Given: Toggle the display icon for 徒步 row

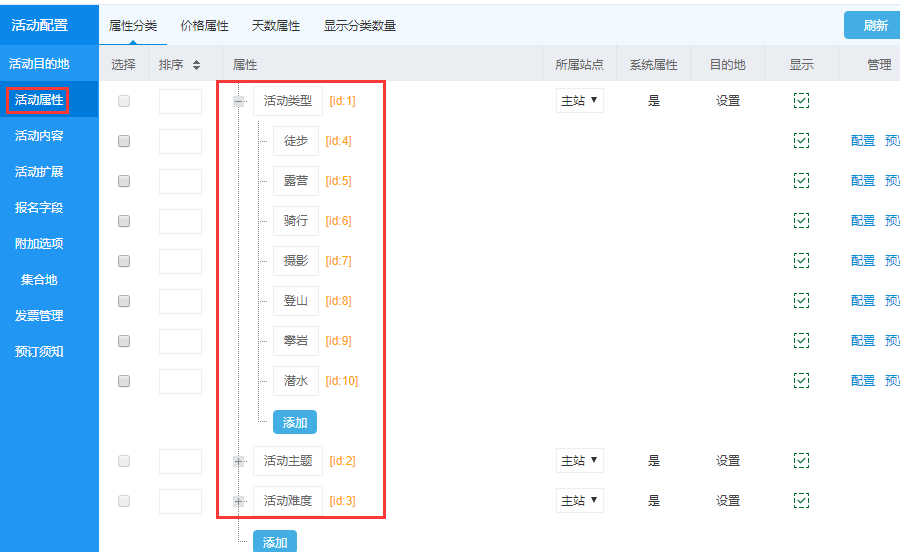Looking at the screenshot, I should pyautogui.click(x=801, y=141).
